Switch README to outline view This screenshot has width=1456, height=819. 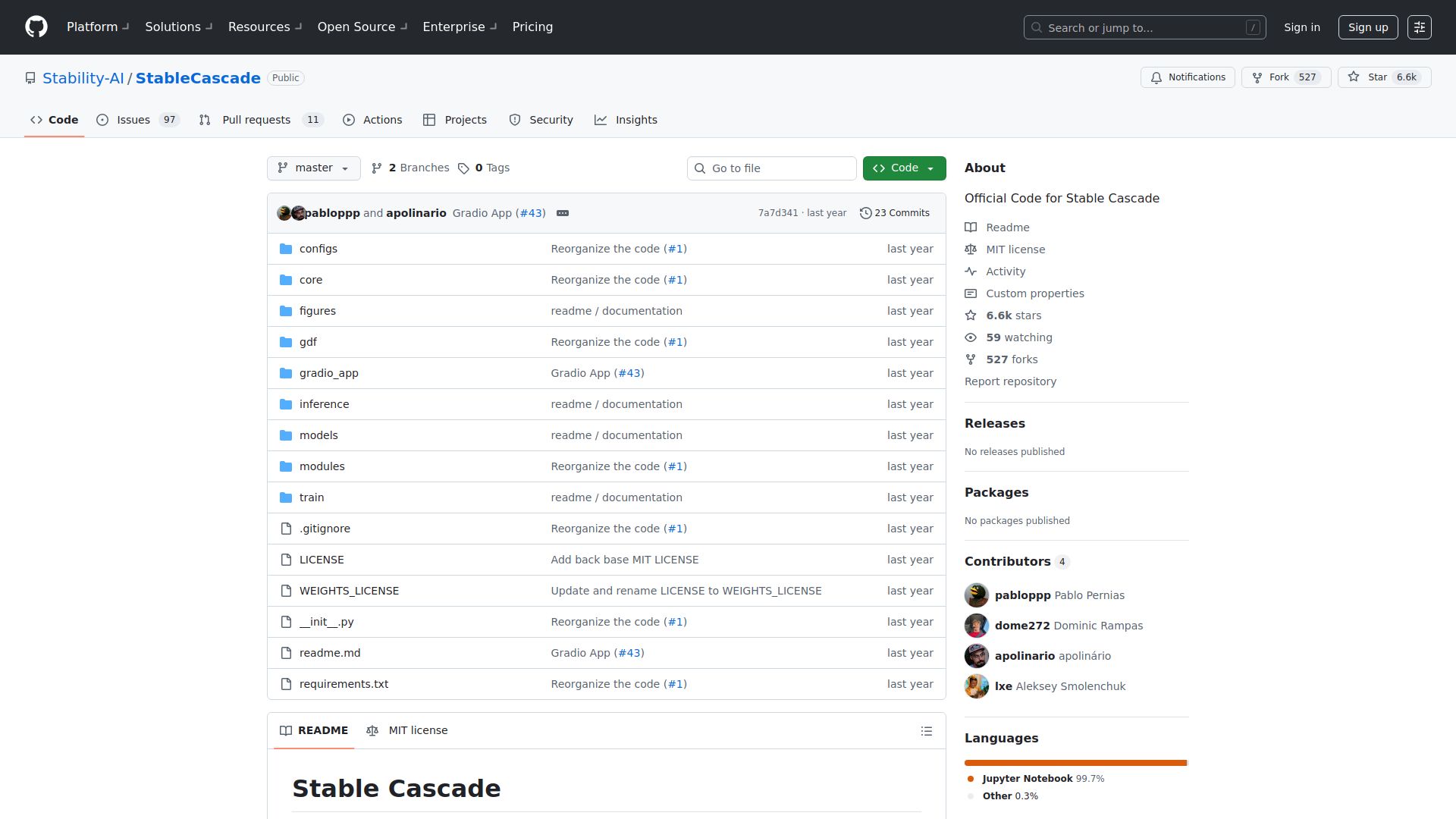[x=926, y=730]
